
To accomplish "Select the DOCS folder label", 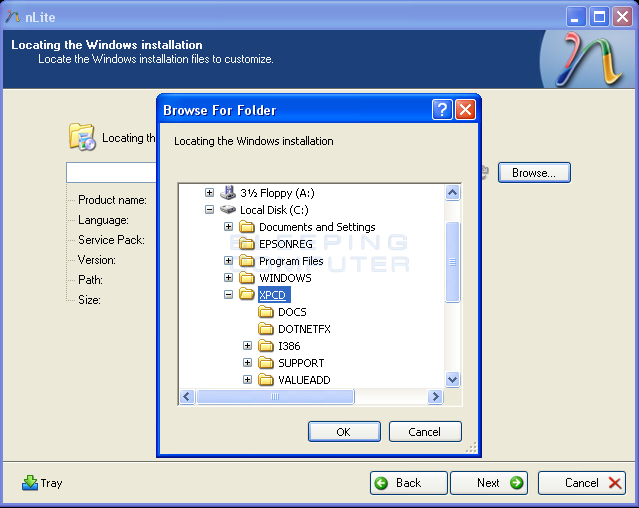I will (292, 312).
